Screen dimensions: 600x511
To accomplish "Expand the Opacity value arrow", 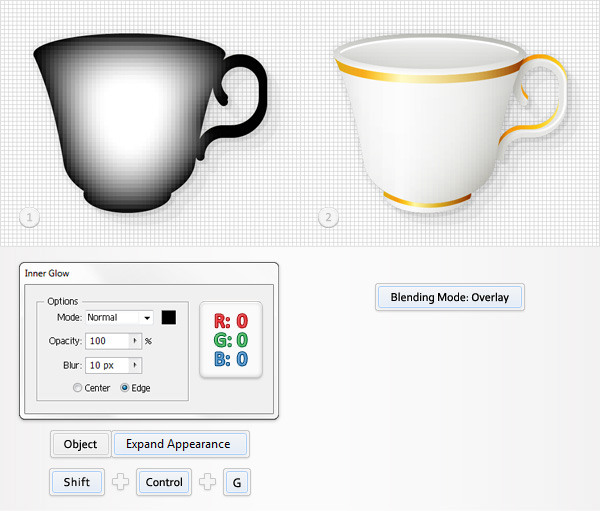I will pos(135,341).
